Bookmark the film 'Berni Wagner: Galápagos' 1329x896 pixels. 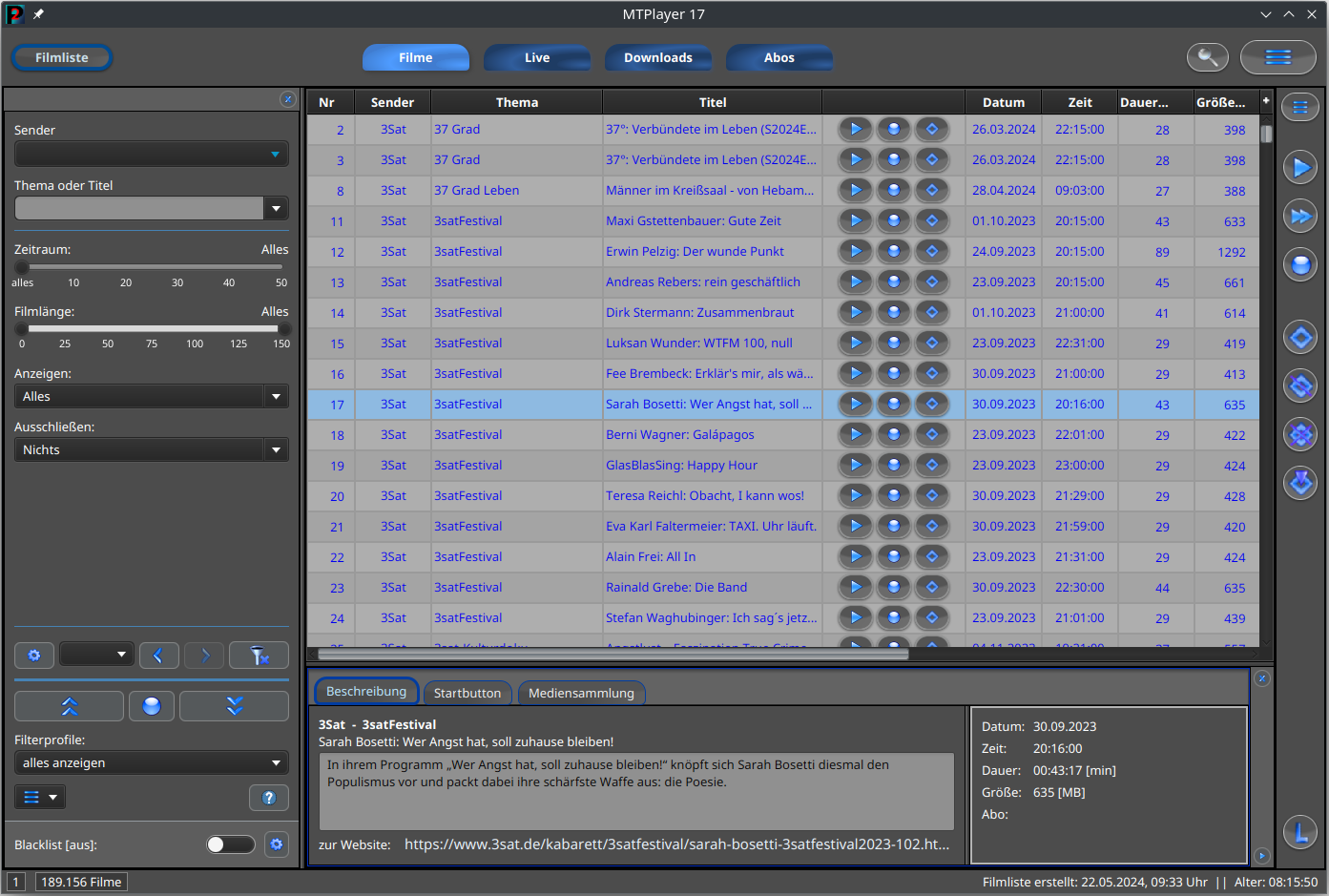[932, 434]
